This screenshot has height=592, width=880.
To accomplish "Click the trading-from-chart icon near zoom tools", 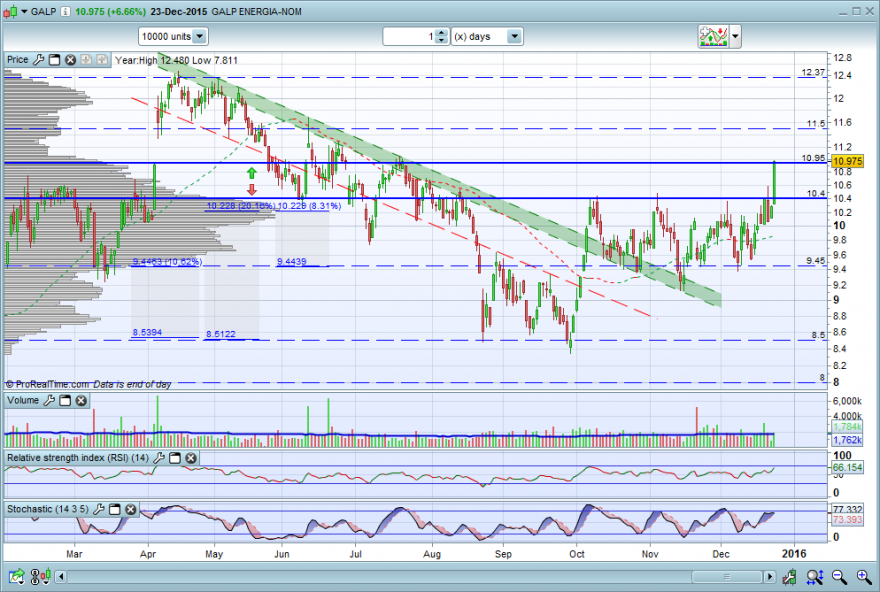I will tap(790, 576).
